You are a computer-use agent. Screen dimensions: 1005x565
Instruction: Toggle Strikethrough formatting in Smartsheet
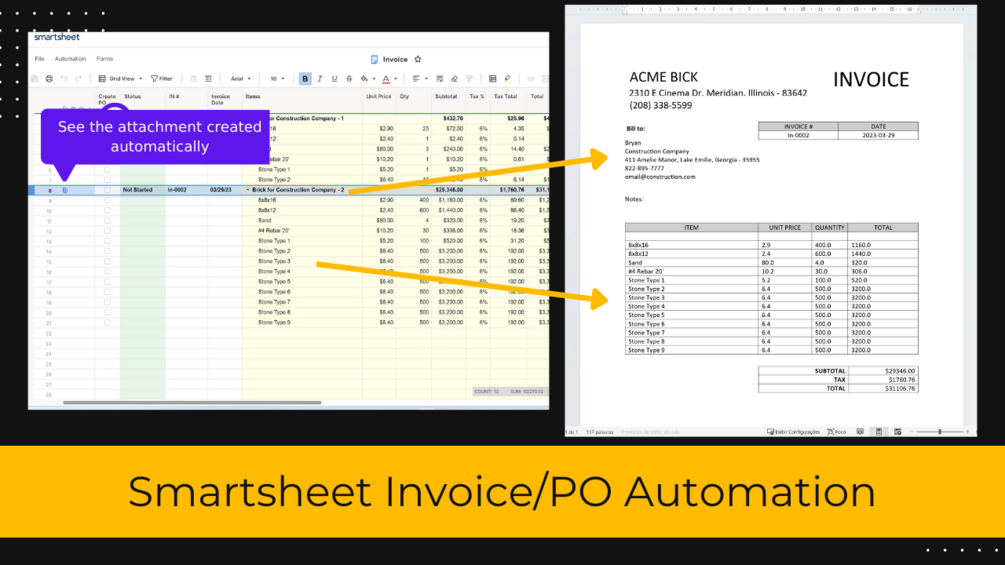pyautogui.click(x=349, y=79)
